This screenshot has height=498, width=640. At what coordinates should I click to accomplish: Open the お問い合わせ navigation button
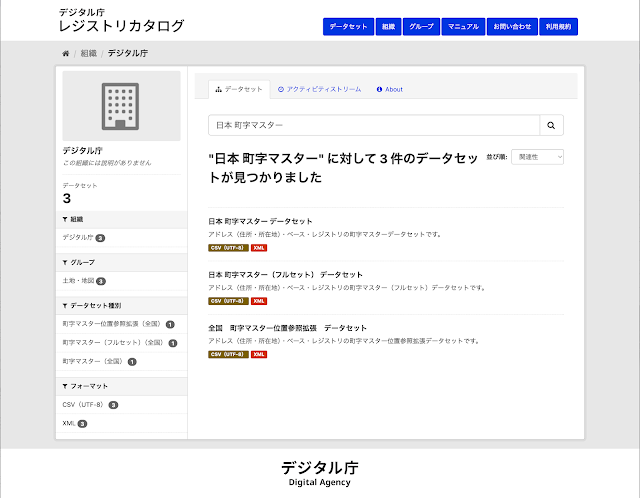pos(512,27)
